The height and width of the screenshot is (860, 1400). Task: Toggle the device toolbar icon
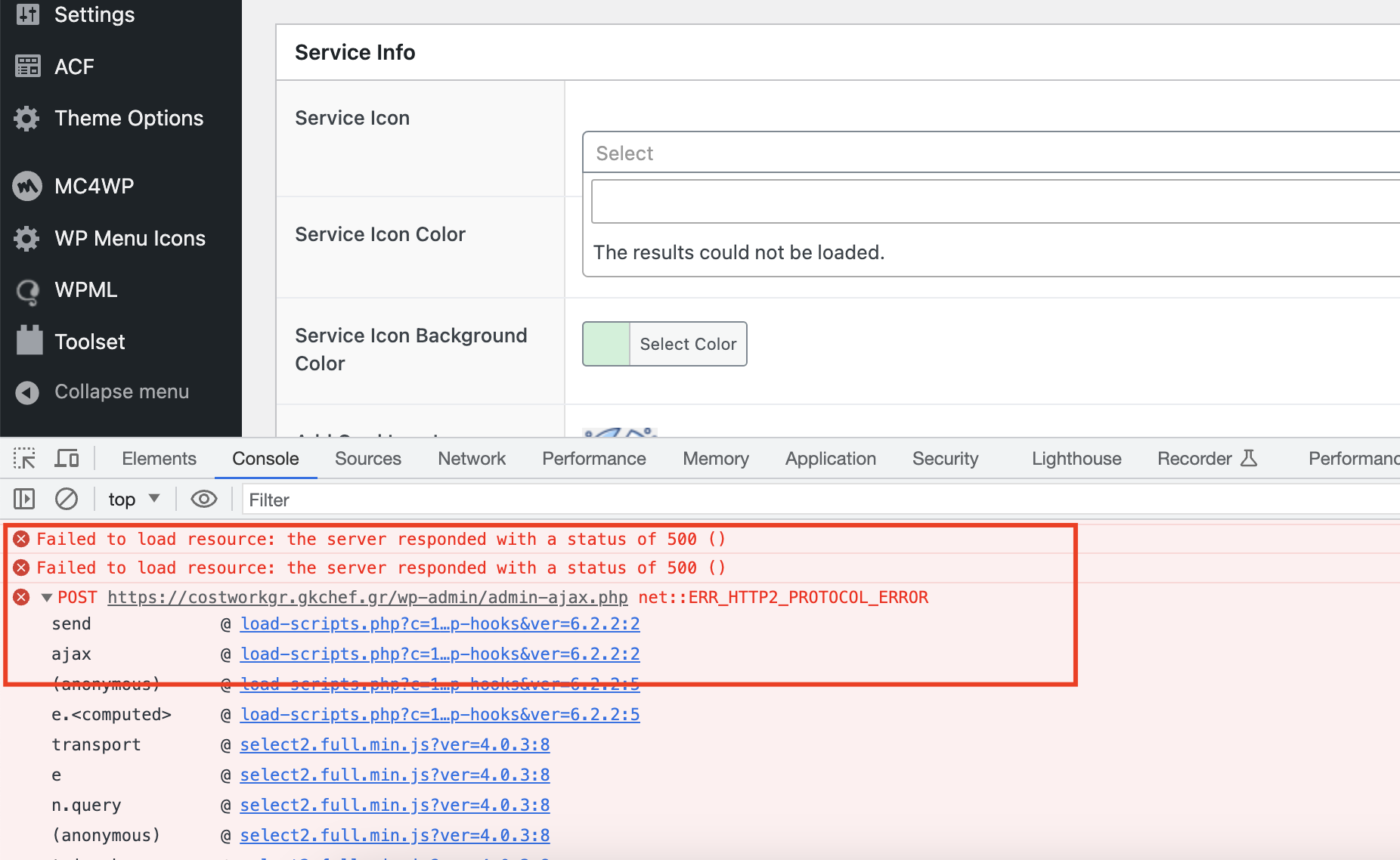(67, 459)
